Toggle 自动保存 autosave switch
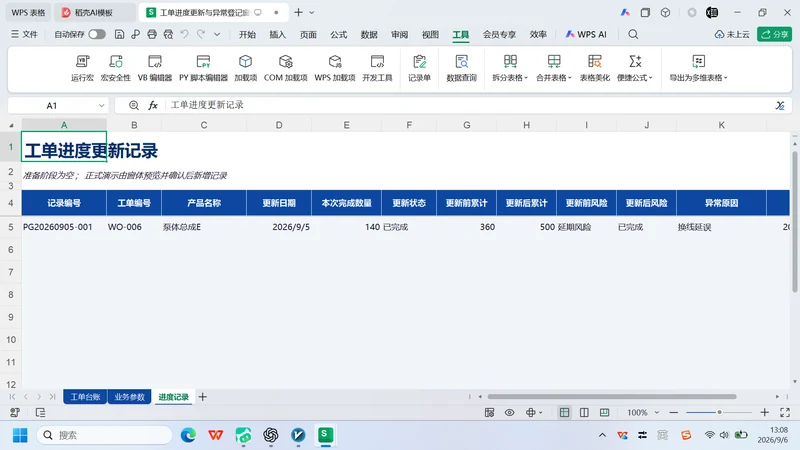Viewport: 800px width, 450px height. tap(96, 34)
